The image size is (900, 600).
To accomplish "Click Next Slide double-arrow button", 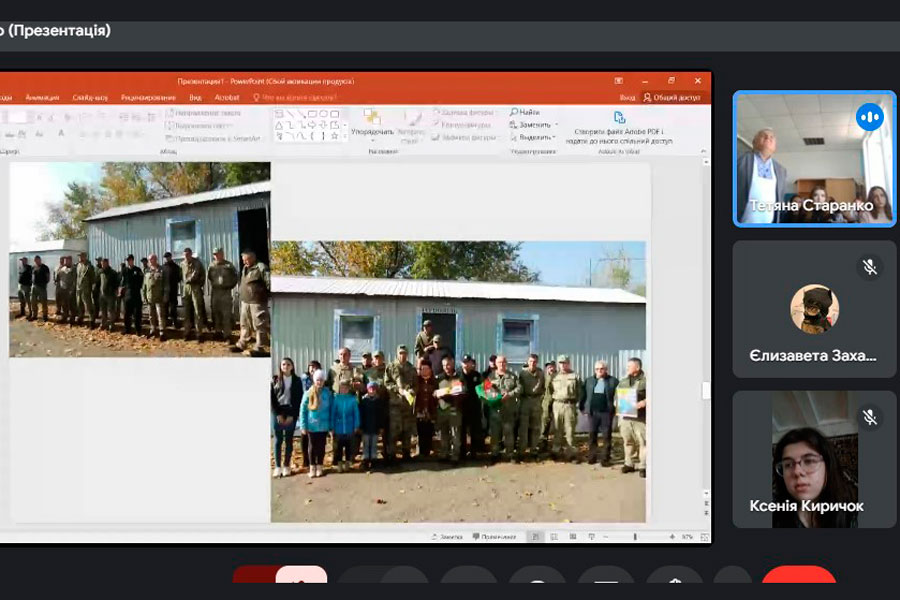I will click(706, 513).
